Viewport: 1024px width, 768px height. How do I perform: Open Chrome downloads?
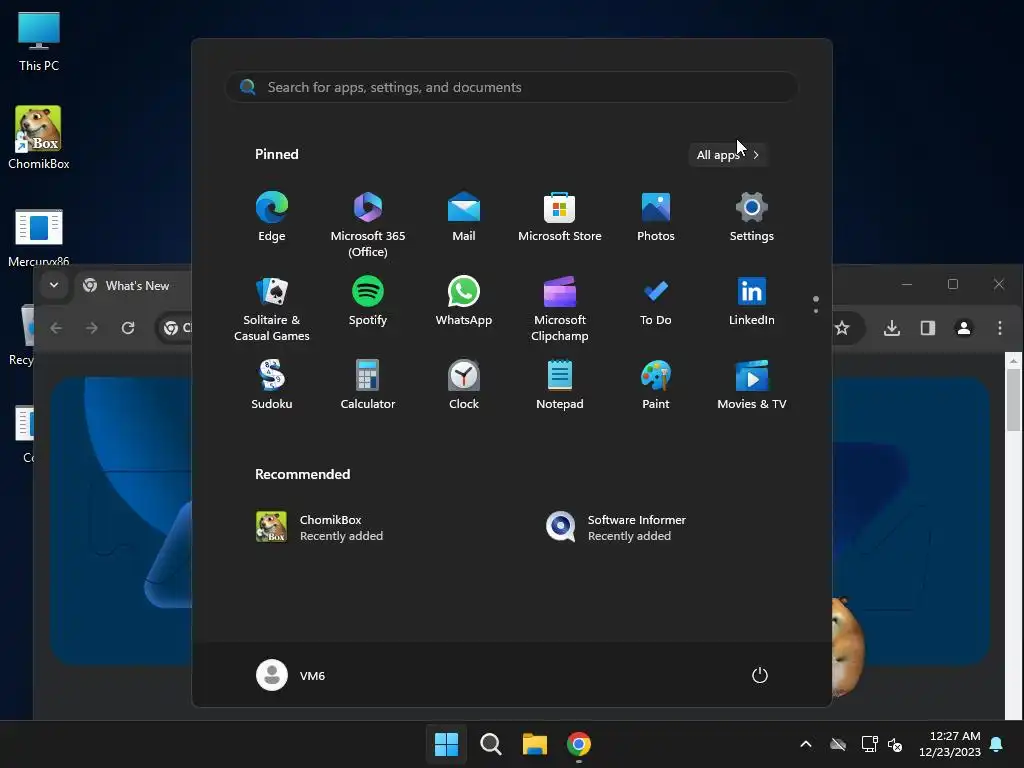[892, 328]
